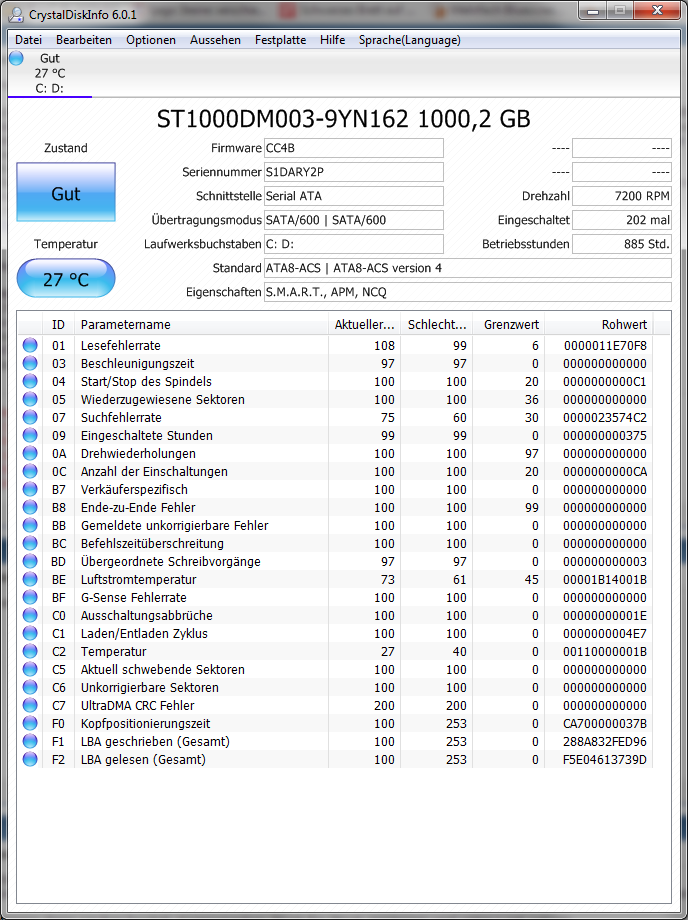Click the status orb for Kopfpositionierungszeit row
The width and height of the screenshot is (688, 920).
tap(30, 723)
